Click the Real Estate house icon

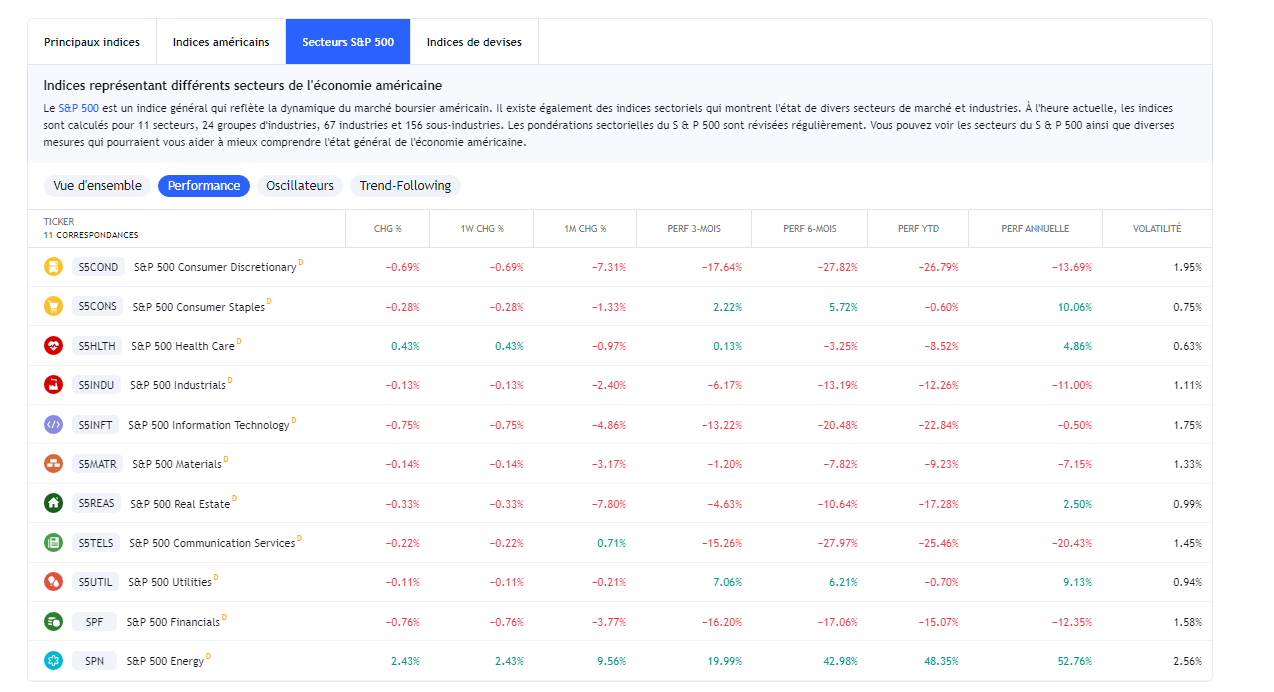point(53,503)
